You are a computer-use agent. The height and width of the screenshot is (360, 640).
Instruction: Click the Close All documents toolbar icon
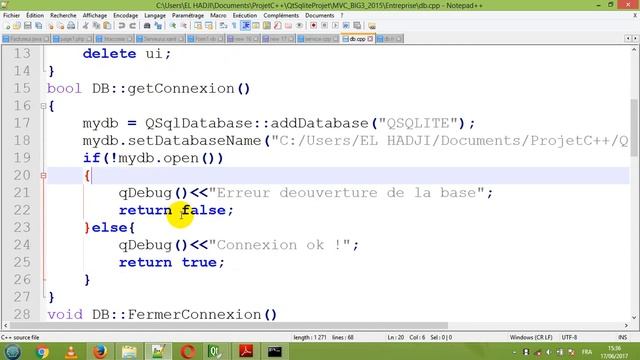(62, 26)
